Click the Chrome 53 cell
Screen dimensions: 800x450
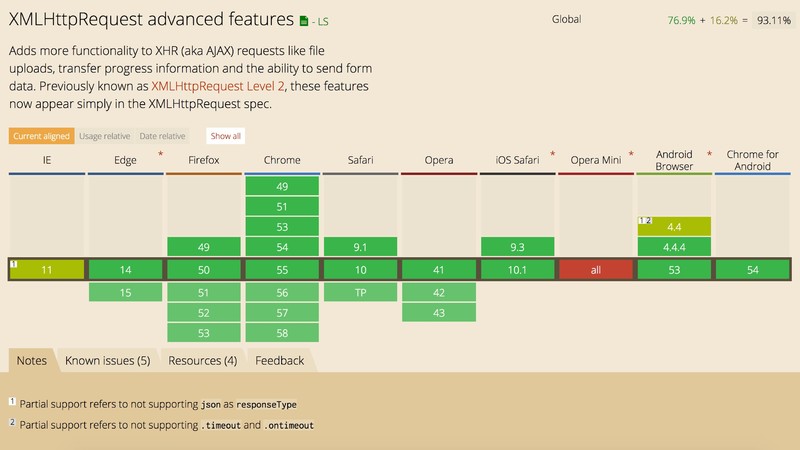coord(282,227)
